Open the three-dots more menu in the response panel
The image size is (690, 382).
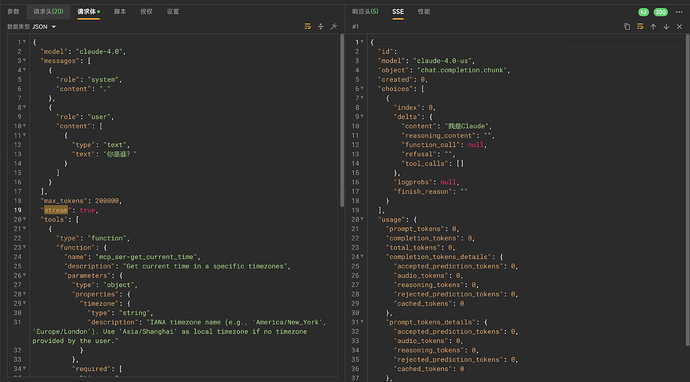point(679,12)
